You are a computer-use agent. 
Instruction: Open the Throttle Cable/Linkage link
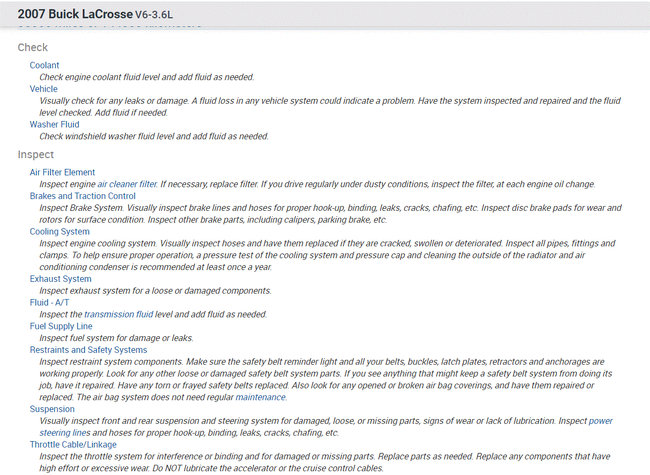pyautogui.click(x=73, y=444)
